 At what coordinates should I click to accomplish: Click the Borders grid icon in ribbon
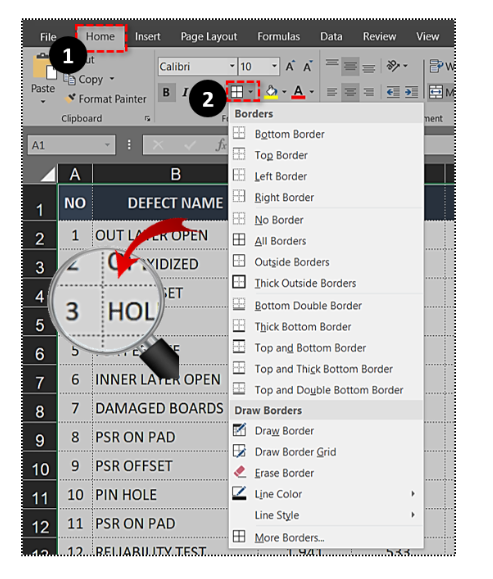point(237,92)
